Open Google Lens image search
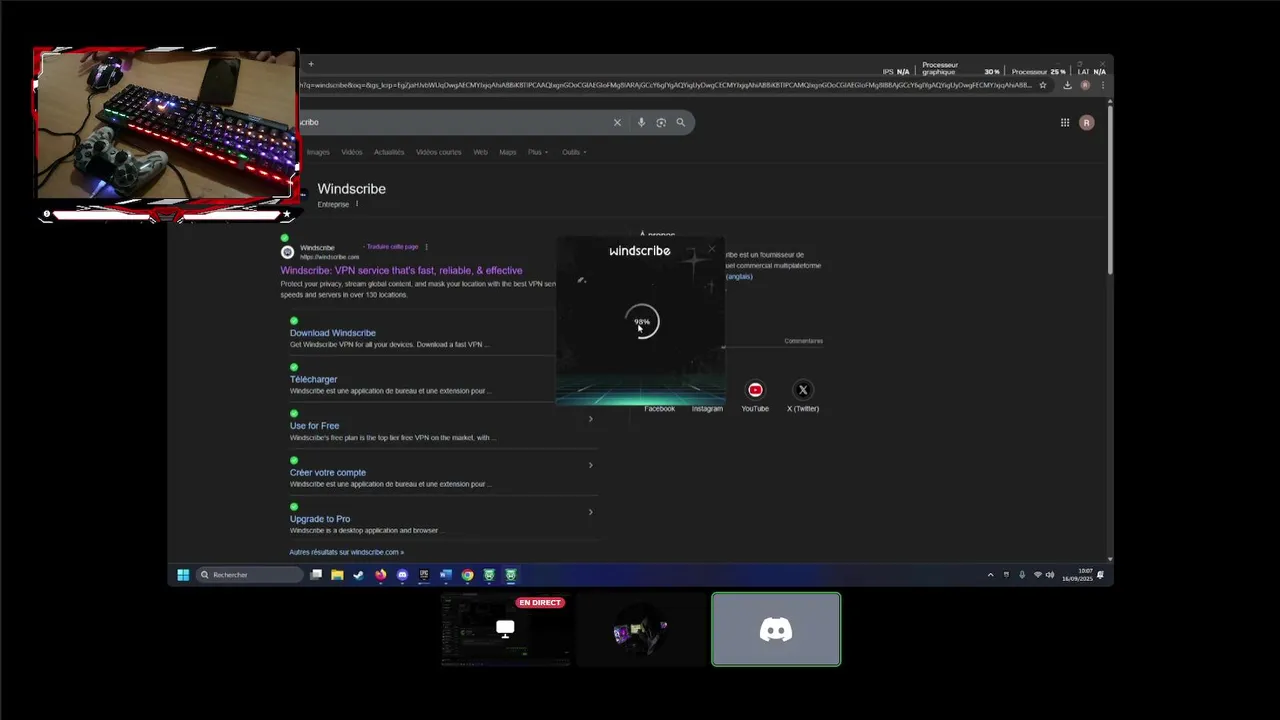 (661, 122)
